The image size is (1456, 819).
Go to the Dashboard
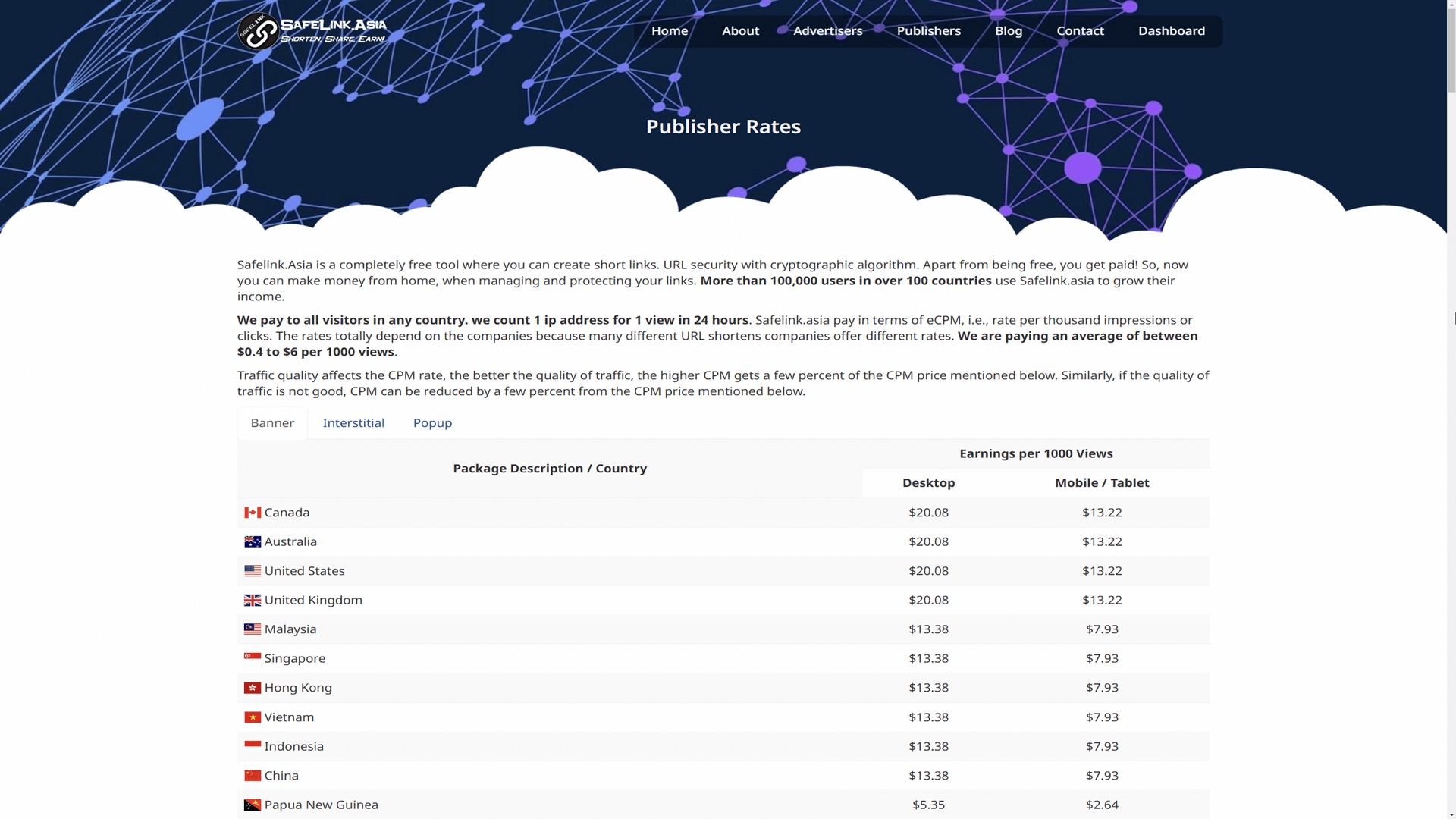[x=1172, y=31]
